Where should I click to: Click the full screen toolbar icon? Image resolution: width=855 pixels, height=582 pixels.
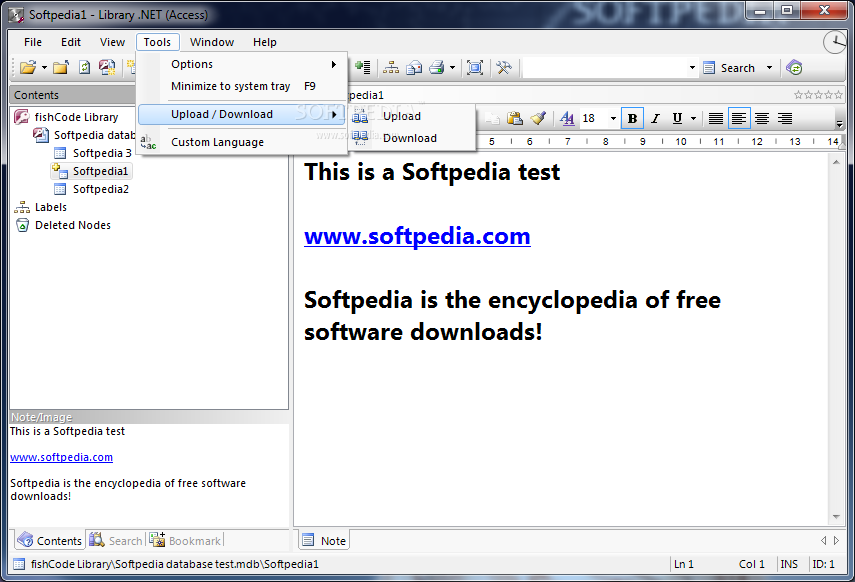475,68
